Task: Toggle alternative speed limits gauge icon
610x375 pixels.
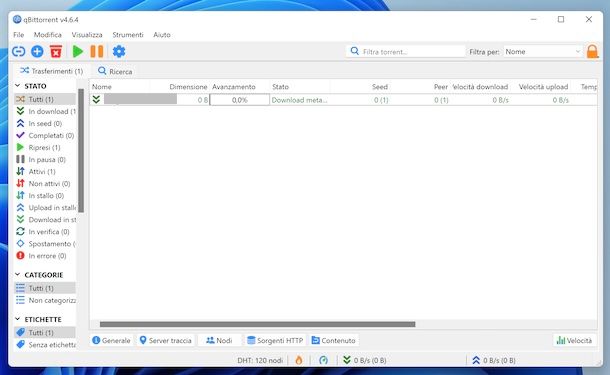Action: click(x=323, y=360)
